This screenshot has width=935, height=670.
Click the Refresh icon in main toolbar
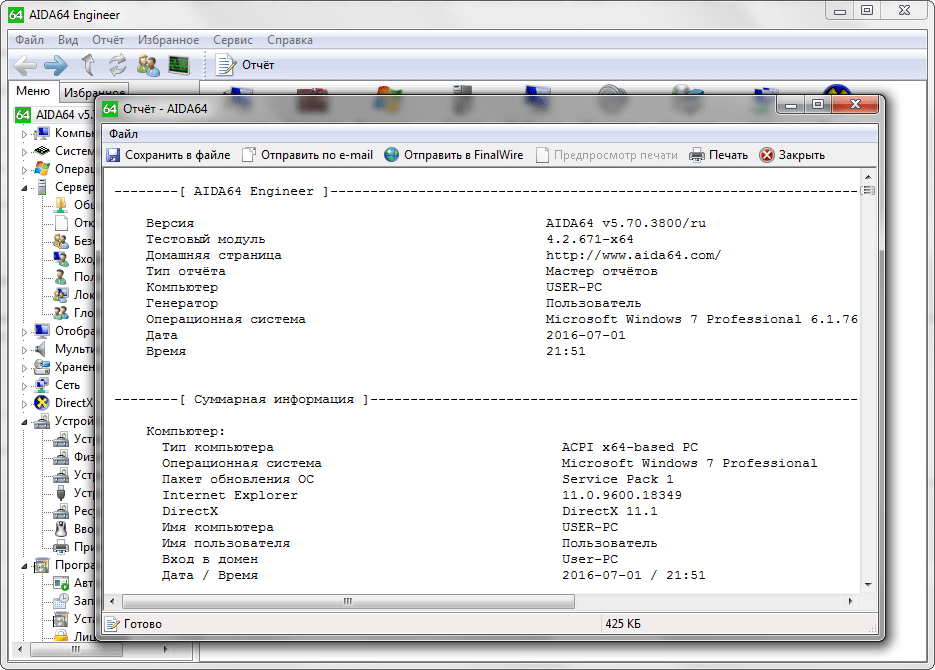tap(118, 65)
